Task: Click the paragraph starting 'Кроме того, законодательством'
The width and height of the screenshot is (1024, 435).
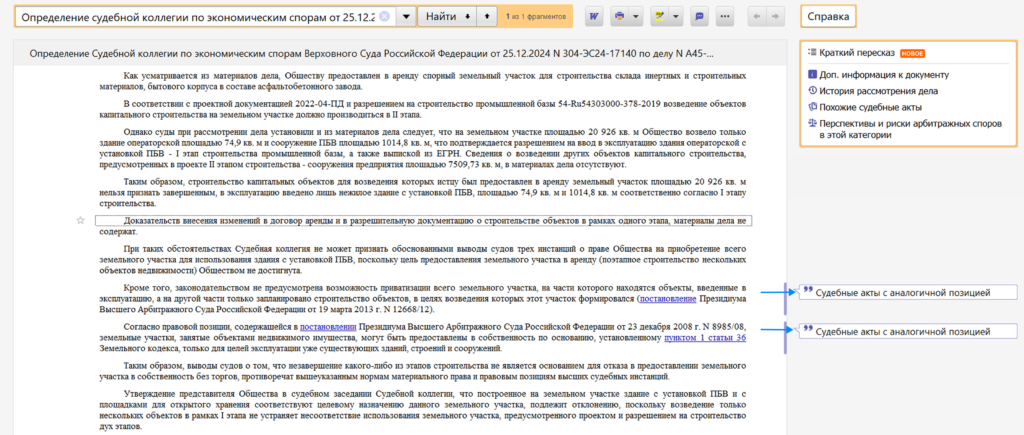Action: tap(423, 298)
